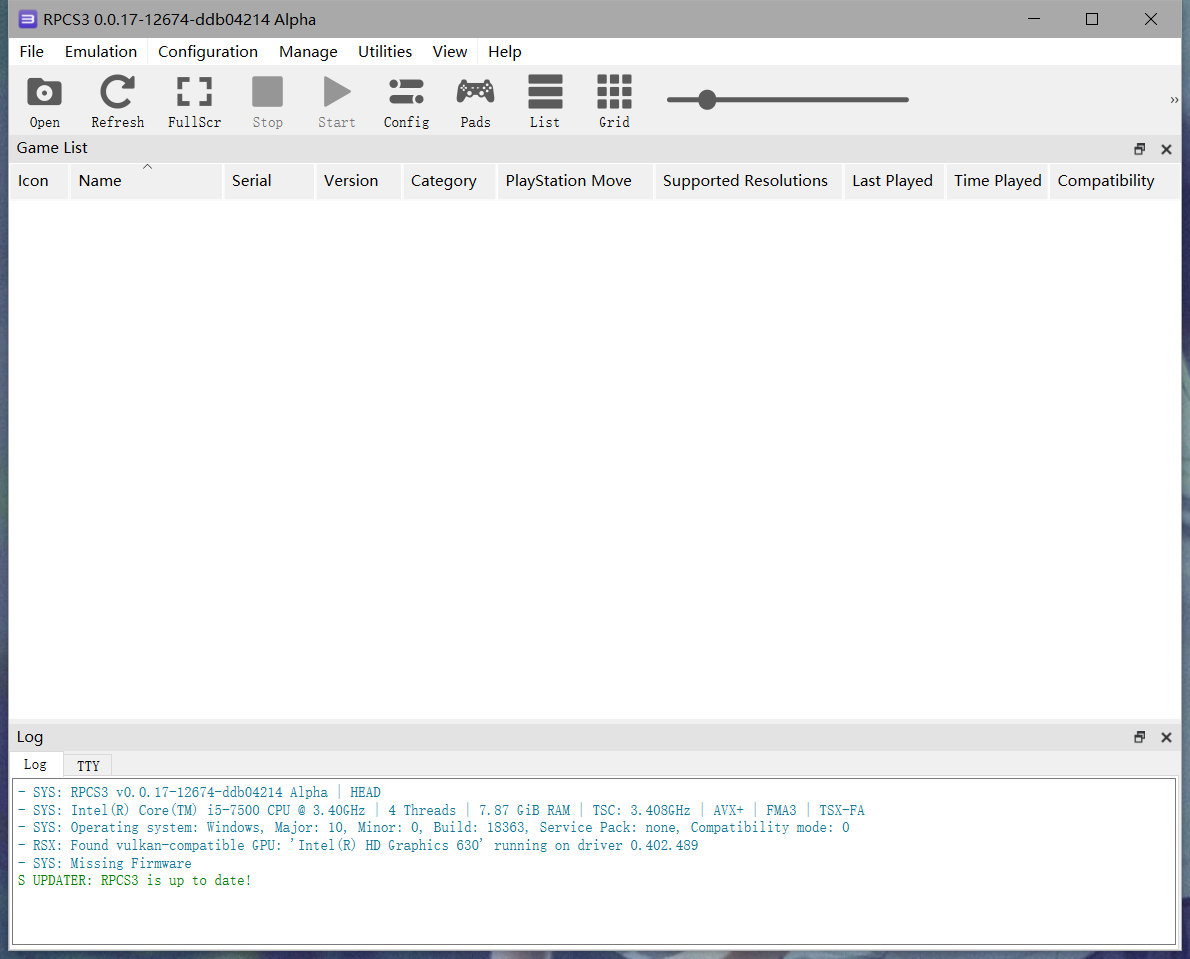This screenshot has width=1190, height=959.
Task: Close the Game List panel
Action: [1166, 149]
